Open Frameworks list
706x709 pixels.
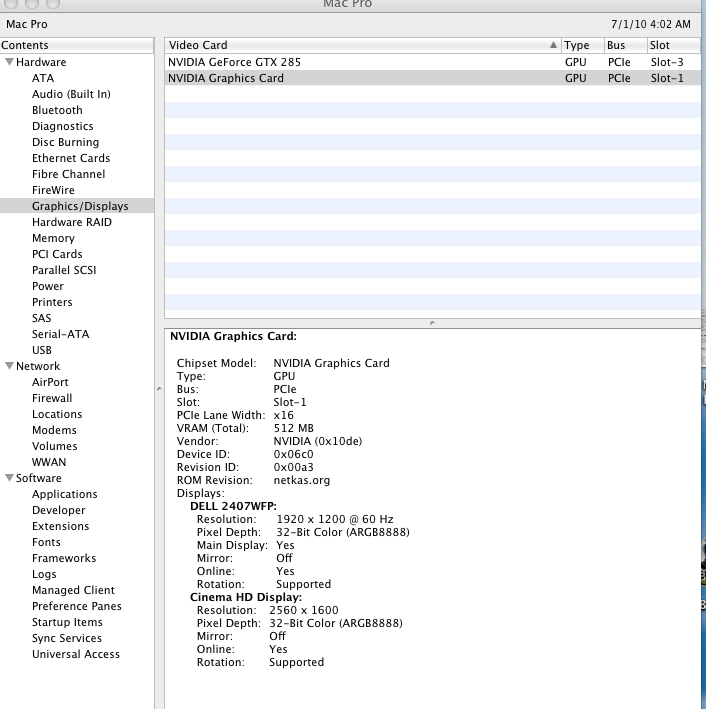point(64,558)
